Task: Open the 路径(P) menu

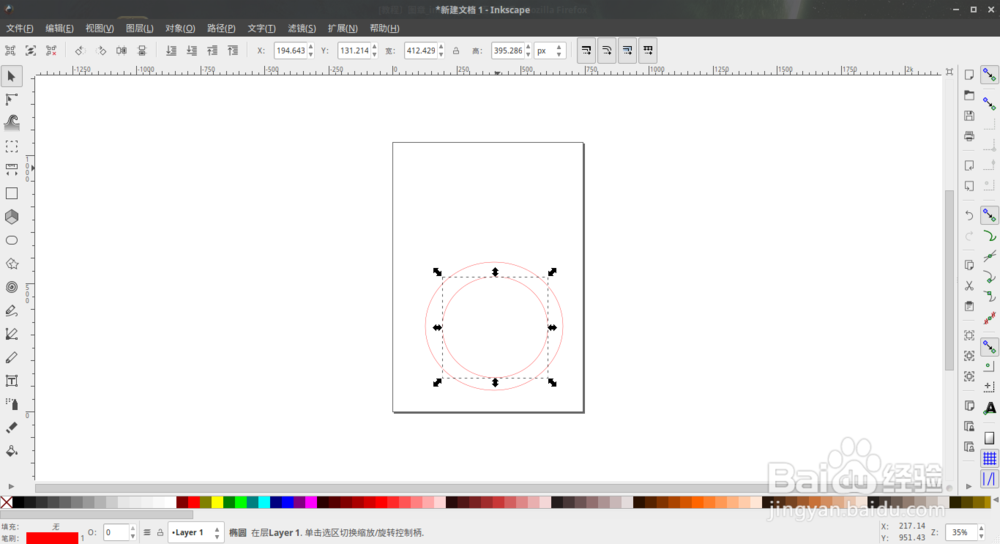Action: coord(221,28)
